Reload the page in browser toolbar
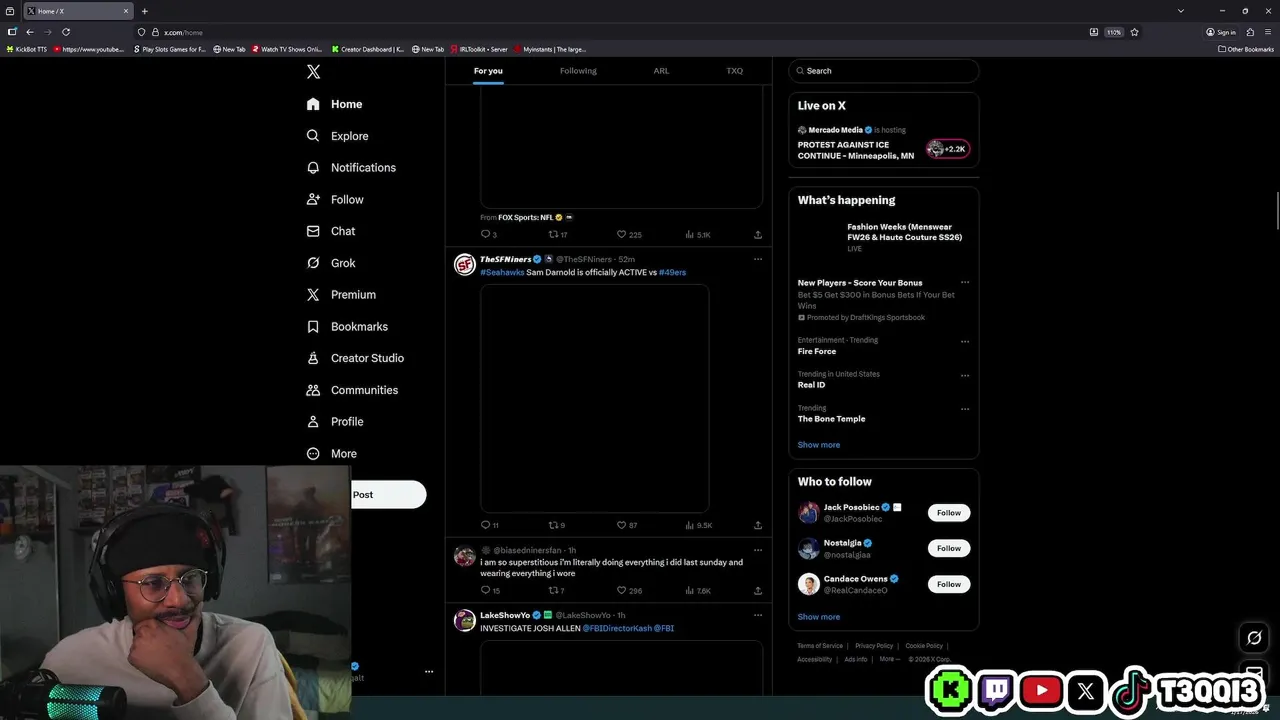This screenshot has height=720, width=1280. 66,32
